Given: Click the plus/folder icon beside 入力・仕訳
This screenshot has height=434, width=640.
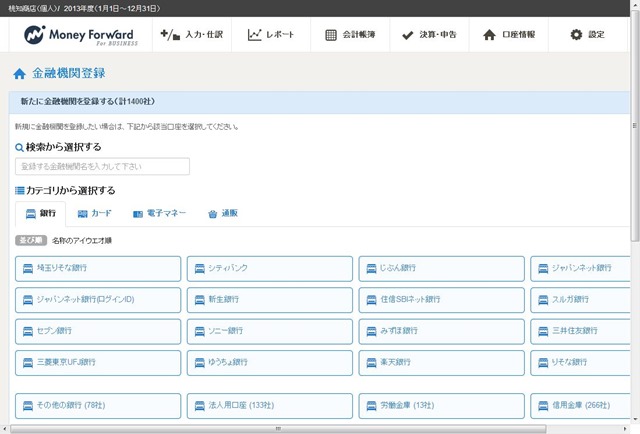Looking at the screenshot, I should coord(170,35).
